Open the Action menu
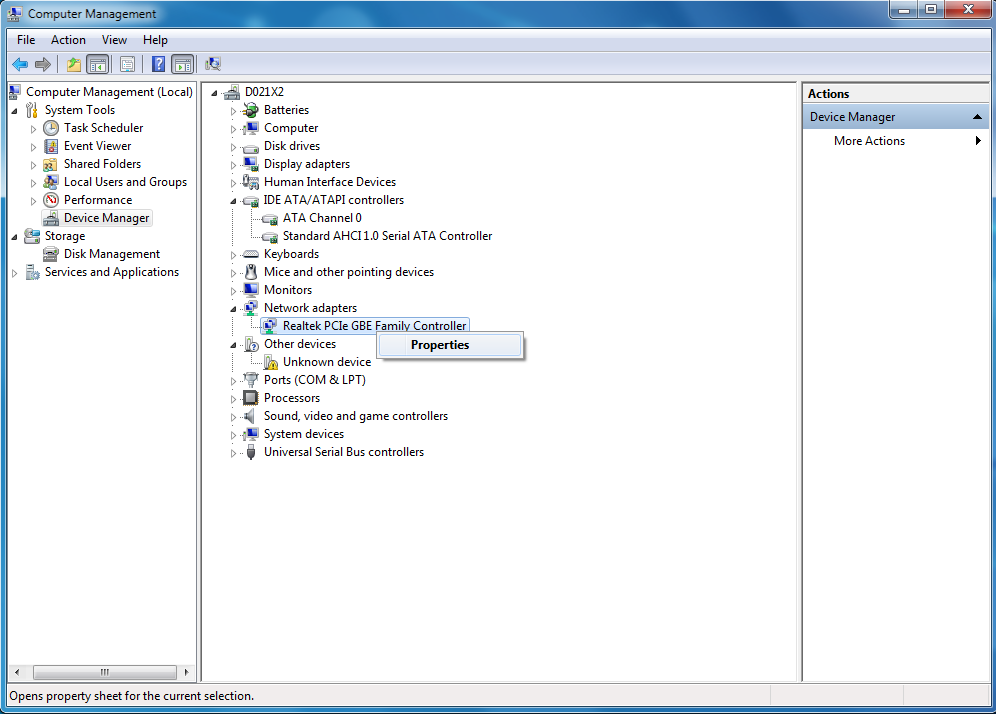 (68, 40)
